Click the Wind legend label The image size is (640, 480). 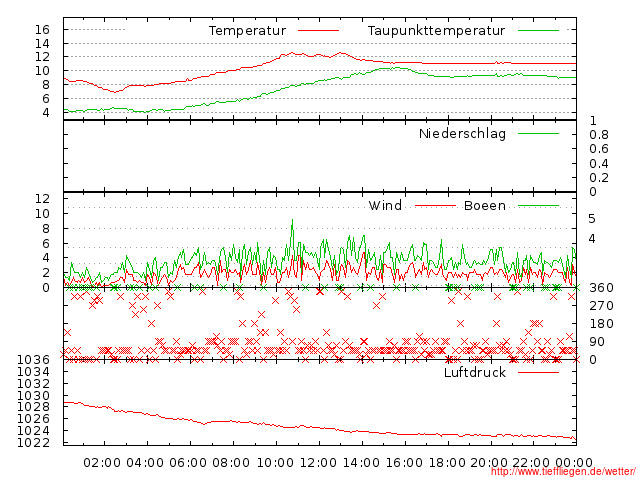tap(385, 205)
